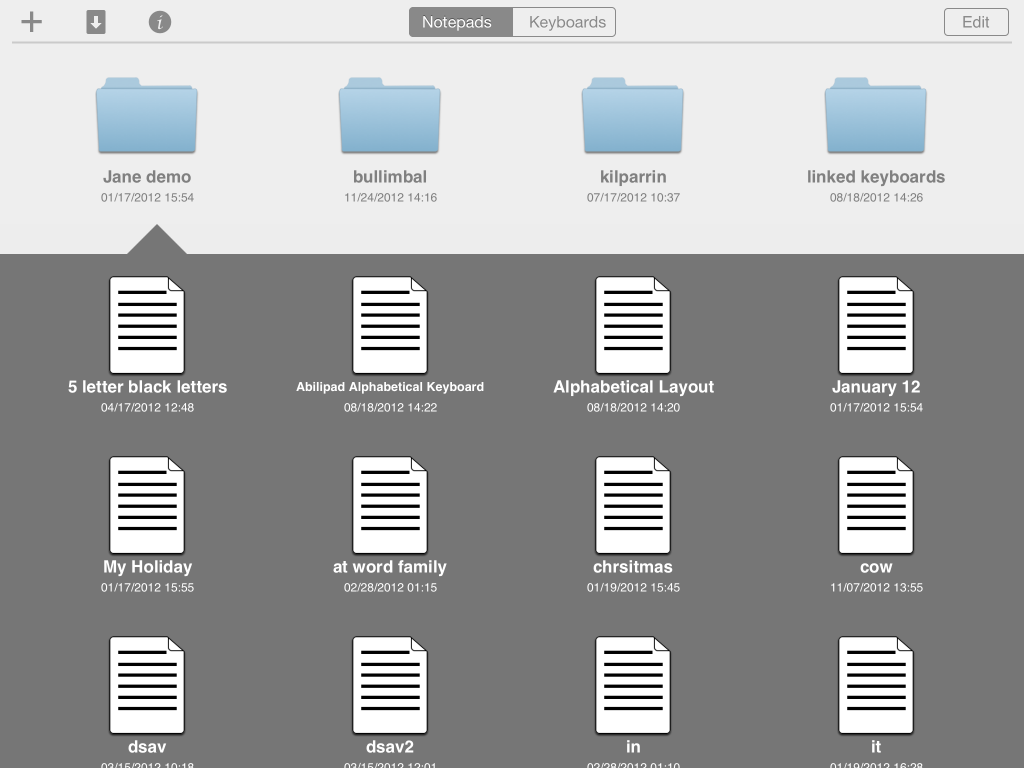Viewport: 1024px width, 768px height.
Task: Switch to the Keyboards tab
Action: [563, 21]
